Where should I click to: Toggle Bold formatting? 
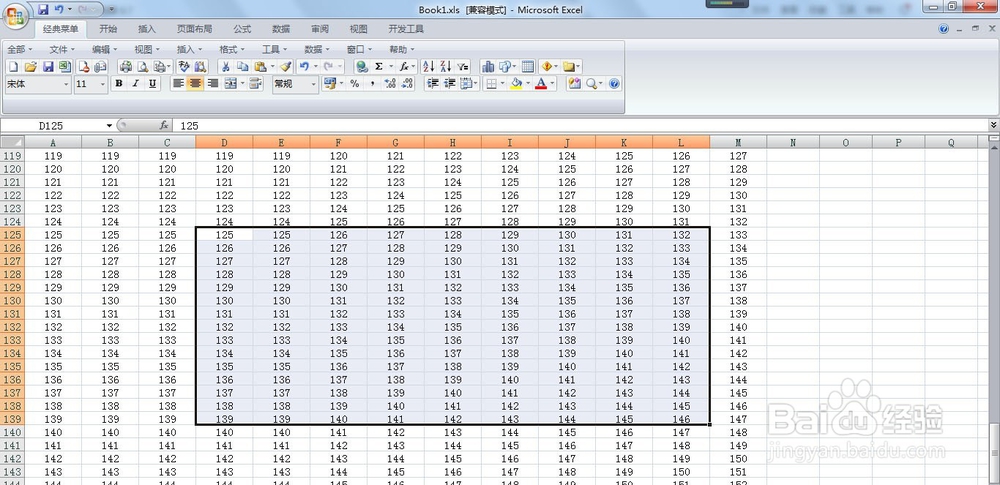[x=119, y=84]
